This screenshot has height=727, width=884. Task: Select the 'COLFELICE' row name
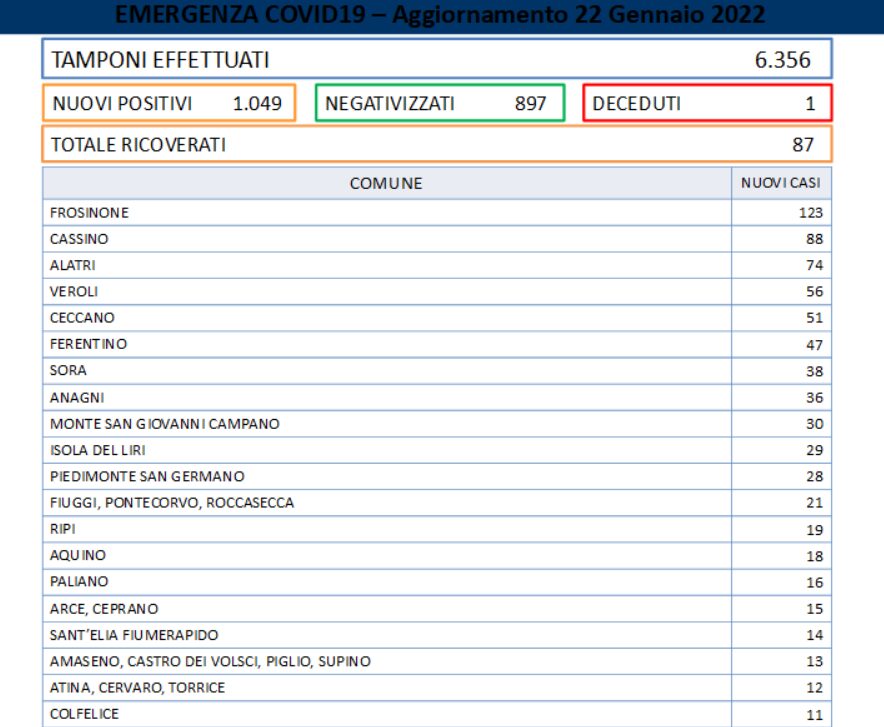coord(85,714)
